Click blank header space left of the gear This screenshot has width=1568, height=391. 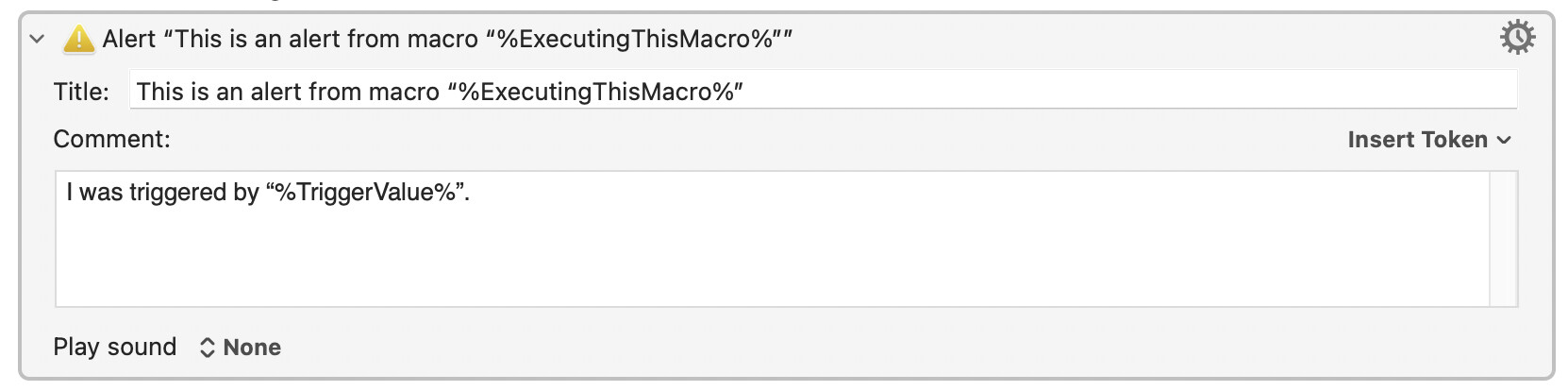click(x=1132, y=40)
